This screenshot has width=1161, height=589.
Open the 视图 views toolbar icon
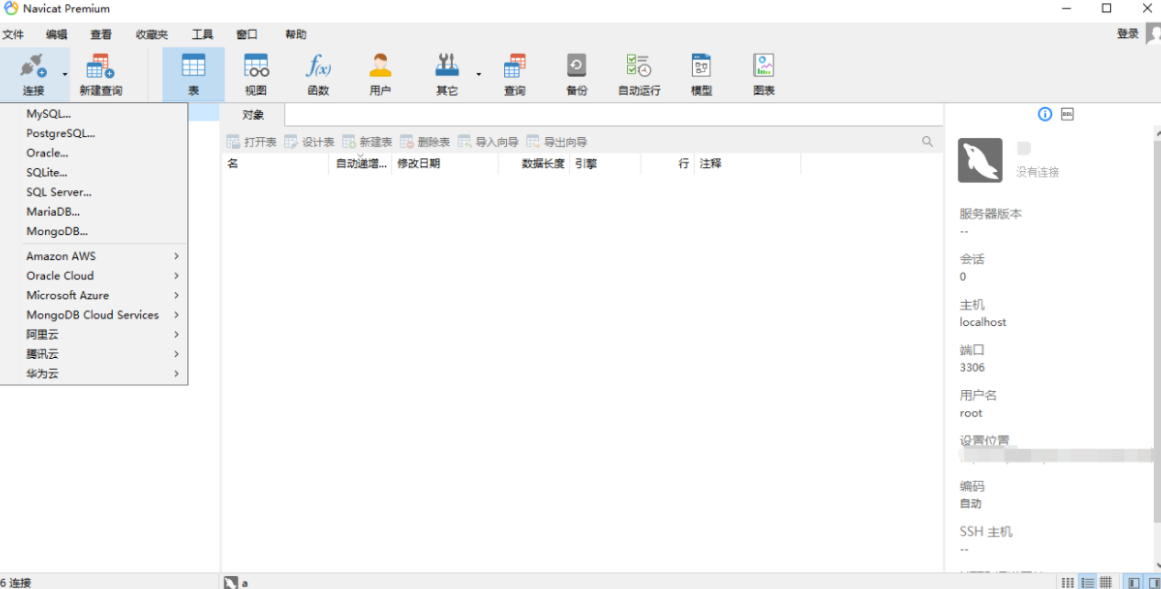(x=256, y=66)
